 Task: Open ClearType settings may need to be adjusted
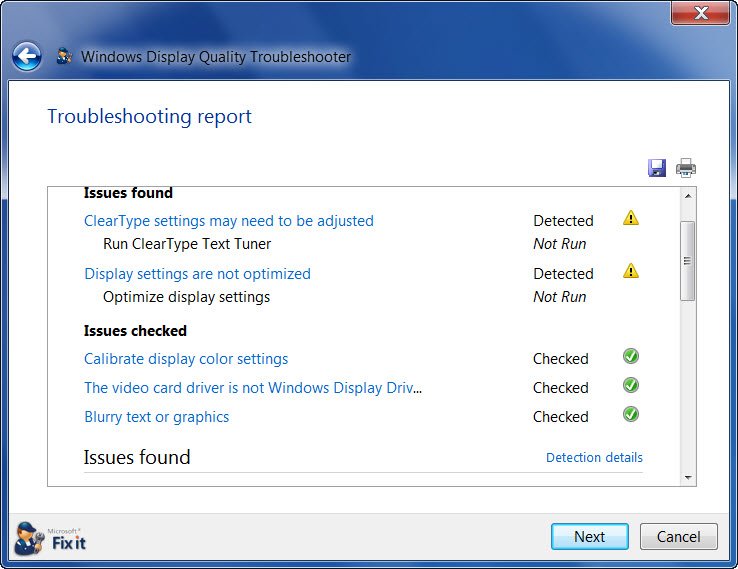point(229,221)
